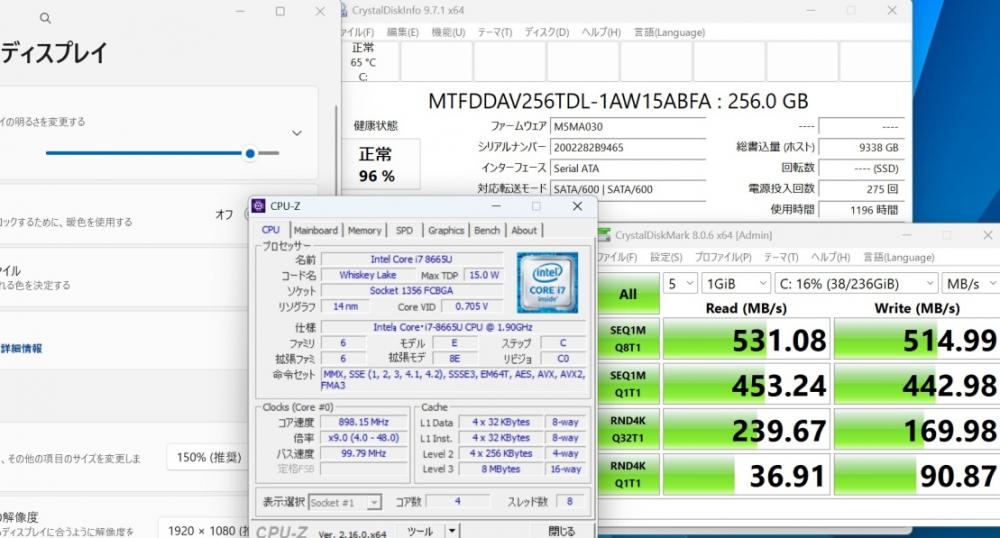Switch to the Bench tab in CPU-Z
Screen dimensions: 1000x538
click(487, 230)
